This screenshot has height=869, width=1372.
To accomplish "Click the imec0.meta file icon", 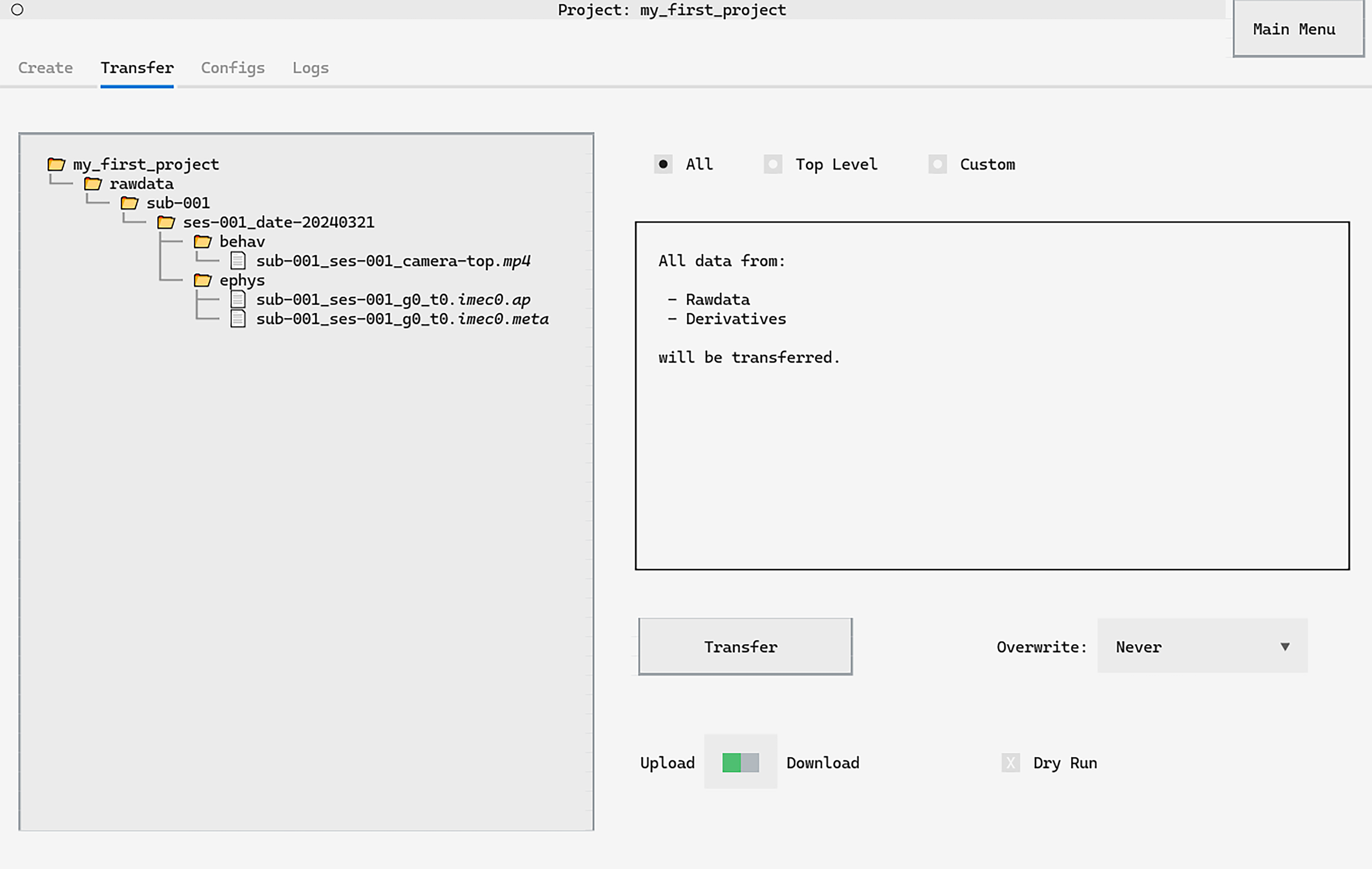I will 238,319.
